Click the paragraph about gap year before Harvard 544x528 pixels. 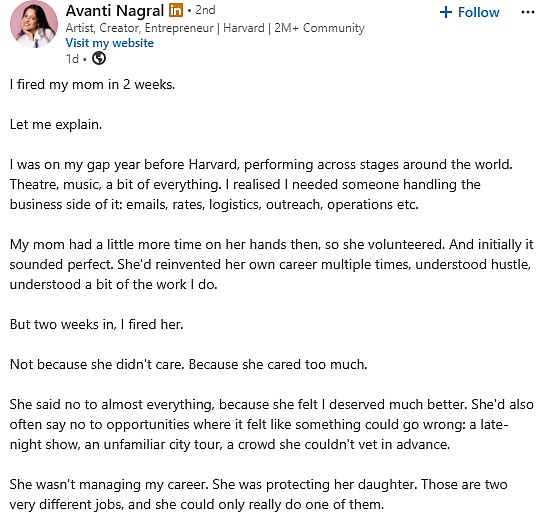coord(261,185)
